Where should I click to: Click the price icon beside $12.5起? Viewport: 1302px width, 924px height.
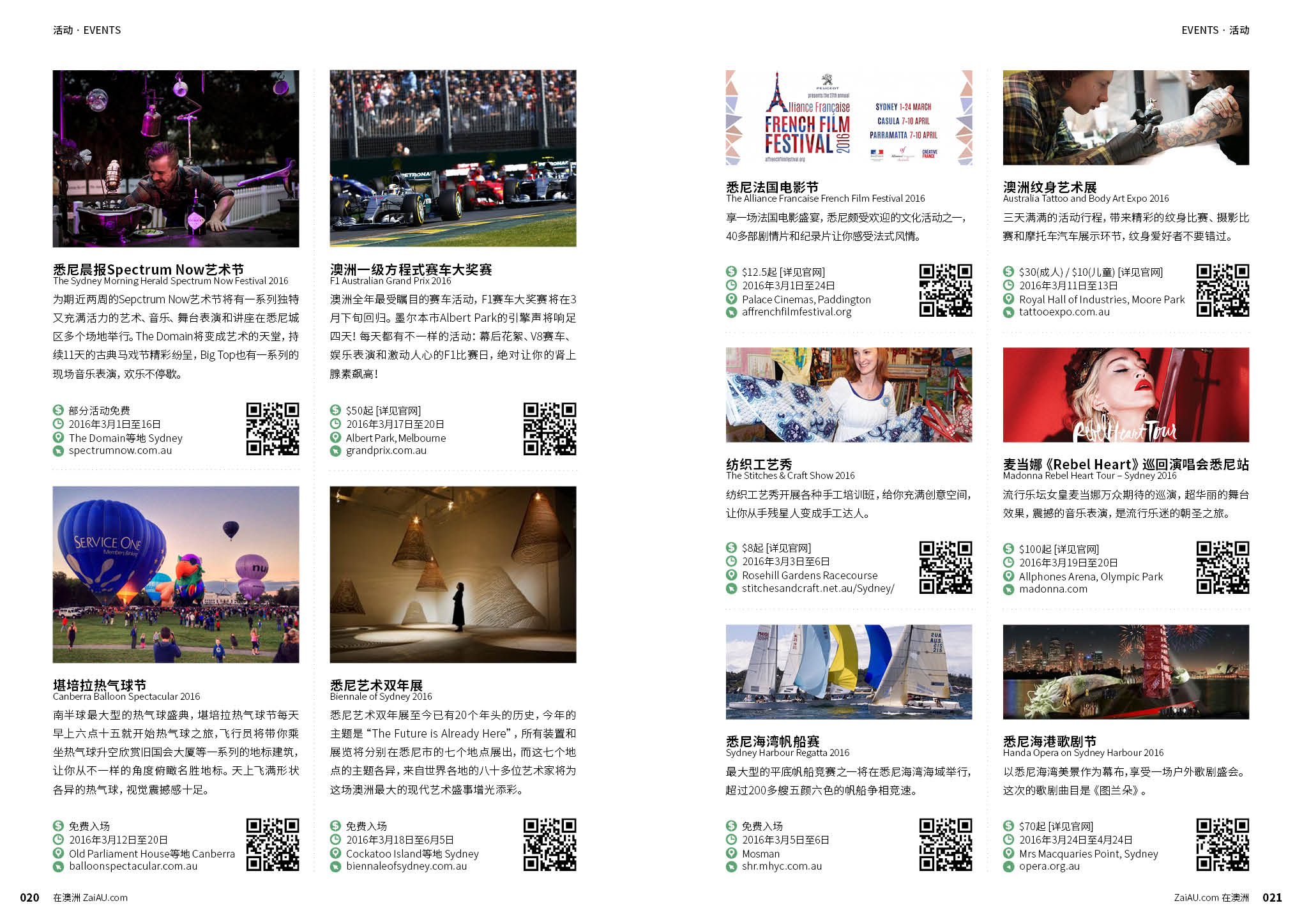point(731,271)
